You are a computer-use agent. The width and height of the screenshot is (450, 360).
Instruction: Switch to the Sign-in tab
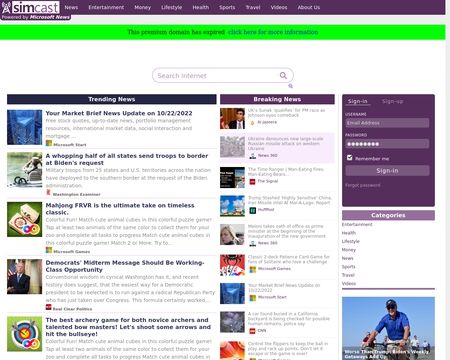357,101
